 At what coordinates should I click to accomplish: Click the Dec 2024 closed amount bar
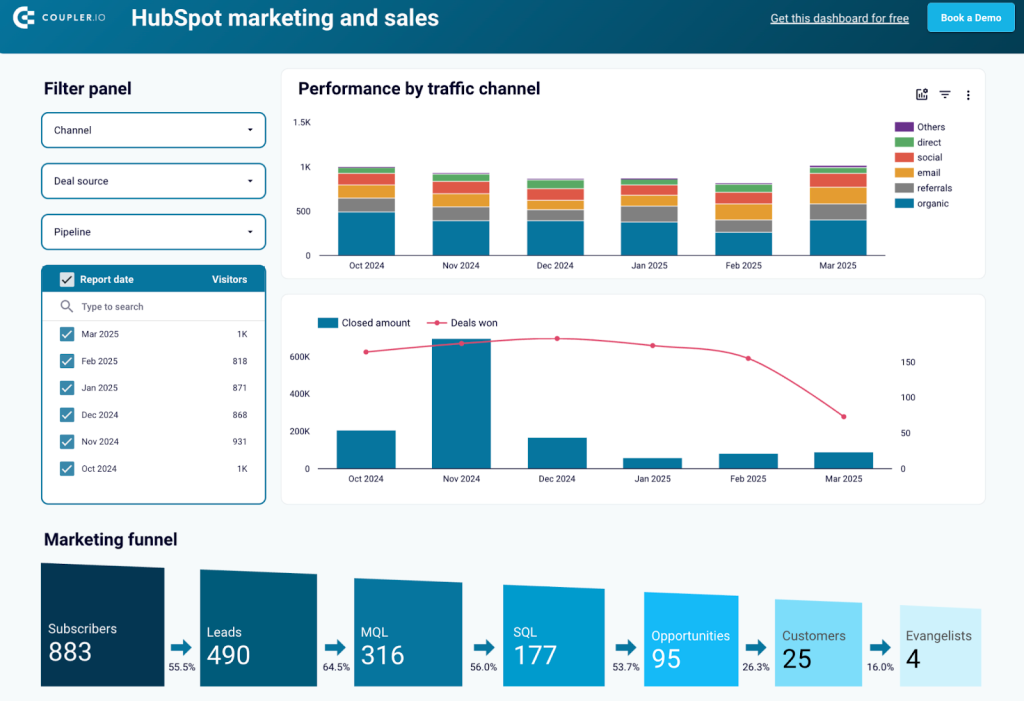(x=557, y=453)
